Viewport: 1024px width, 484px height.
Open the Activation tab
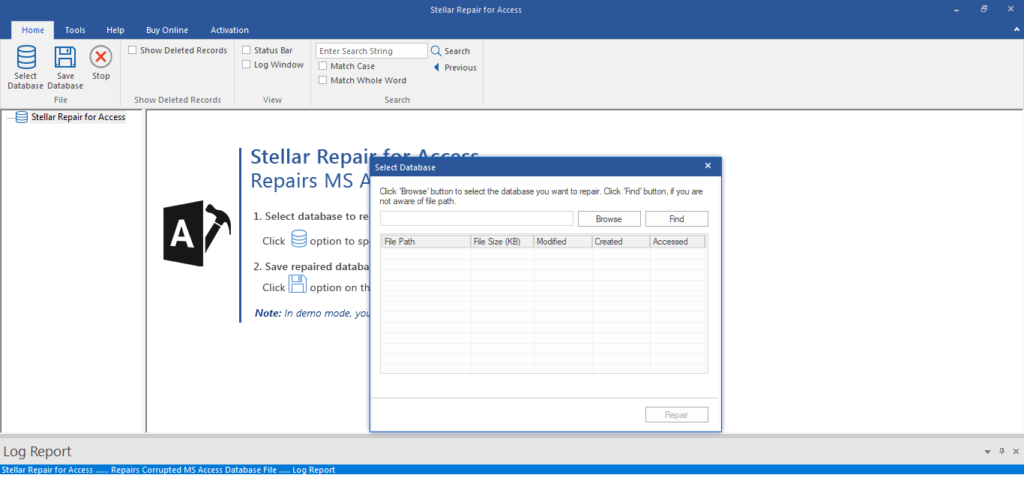tap(229, 30)
